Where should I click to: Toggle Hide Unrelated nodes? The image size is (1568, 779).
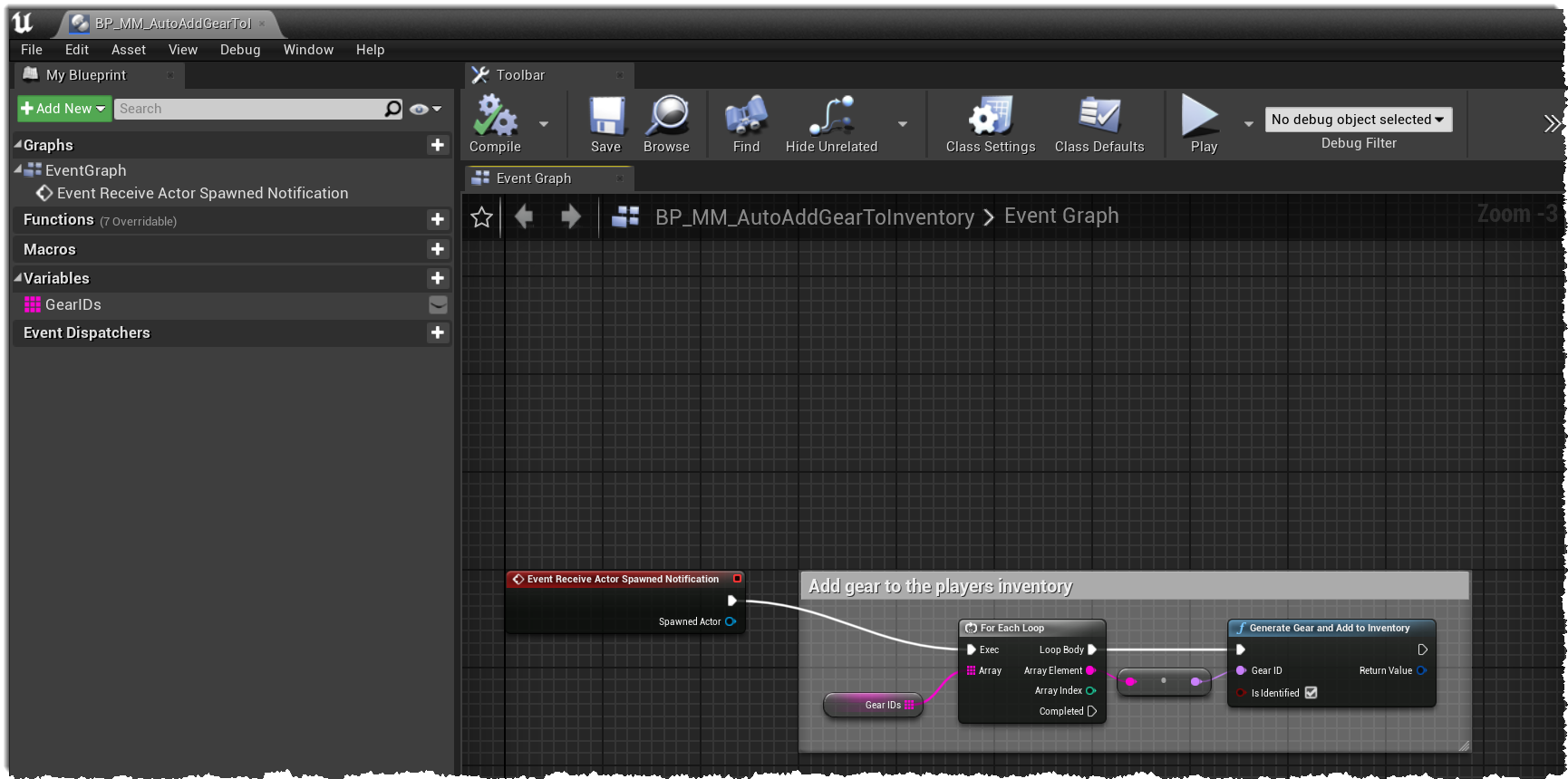[x=831, y=124]
